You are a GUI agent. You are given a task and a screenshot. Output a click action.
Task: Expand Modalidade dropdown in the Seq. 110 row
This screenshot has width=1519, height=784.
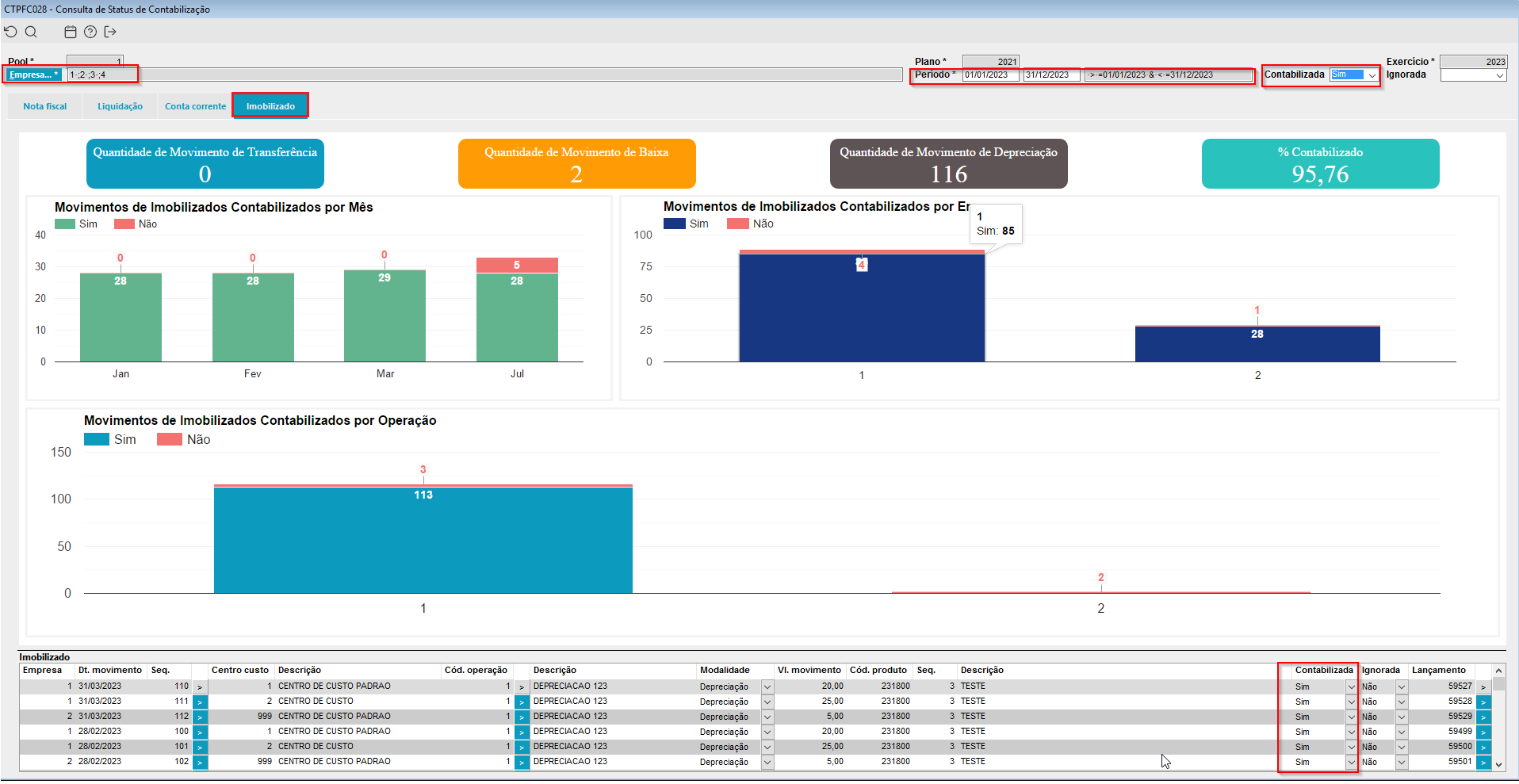coord(767,687)
